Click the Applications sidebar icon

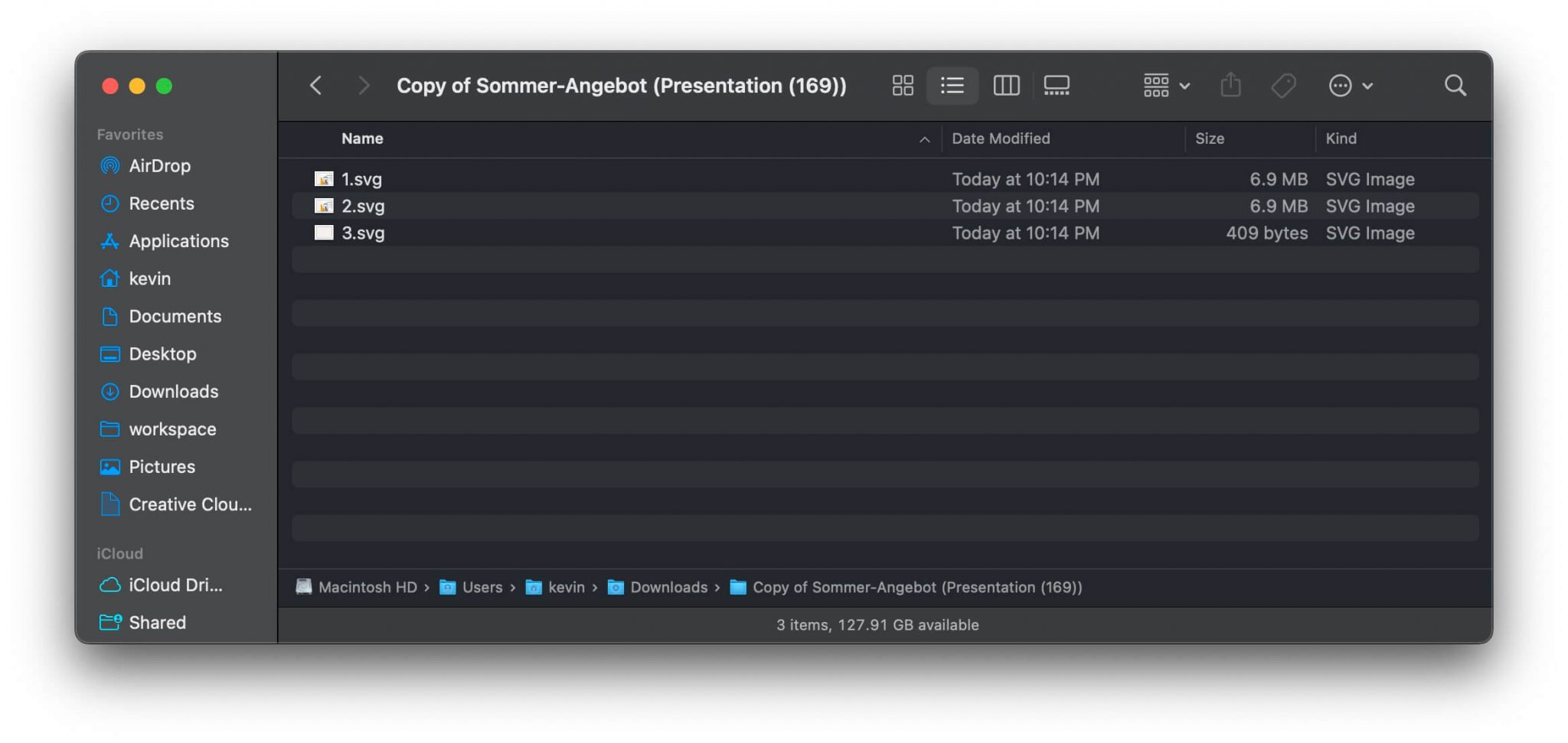tap(110, 240)
